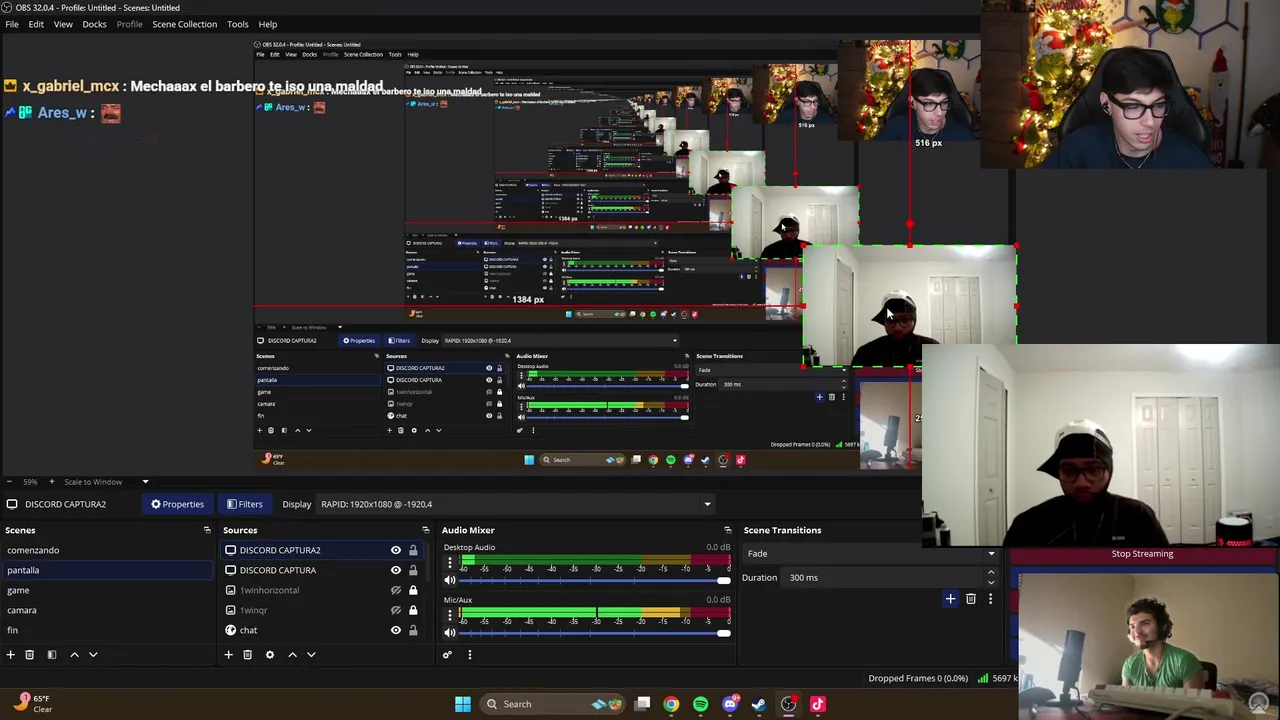Move selected source up
Viewport: 1280px width, 720px height.
point(292,655)
